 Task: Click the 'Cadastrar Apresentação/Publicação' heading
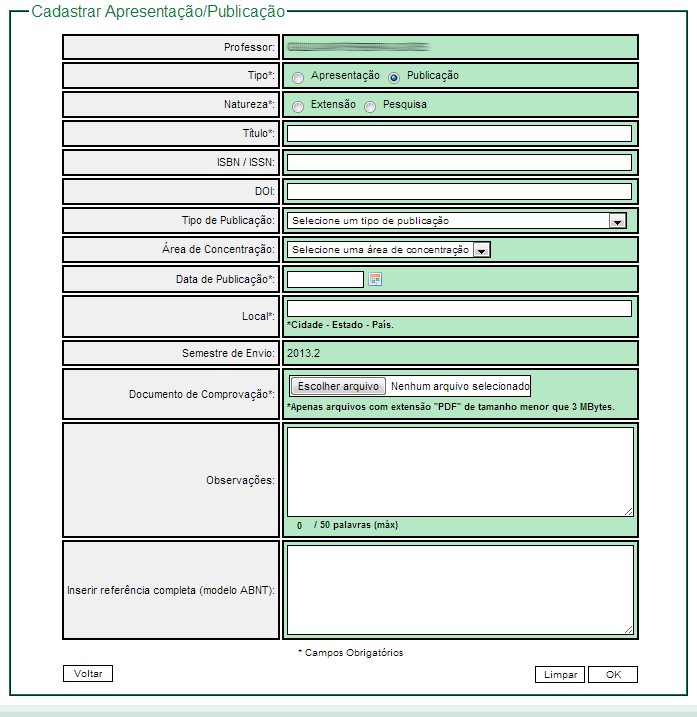pos(158,11)
